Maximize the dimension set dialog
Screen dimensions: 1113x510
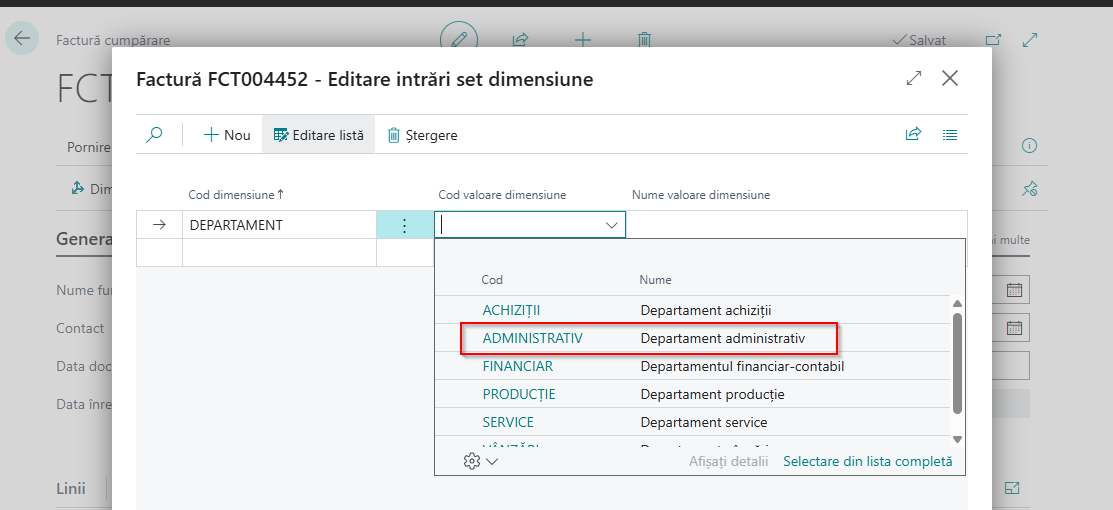click(x=914, y=79)
